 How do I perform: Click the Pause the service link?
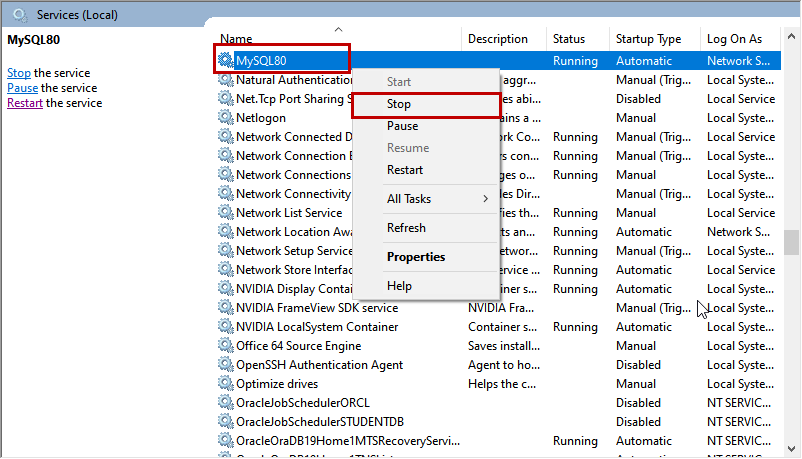click(22, 88)
